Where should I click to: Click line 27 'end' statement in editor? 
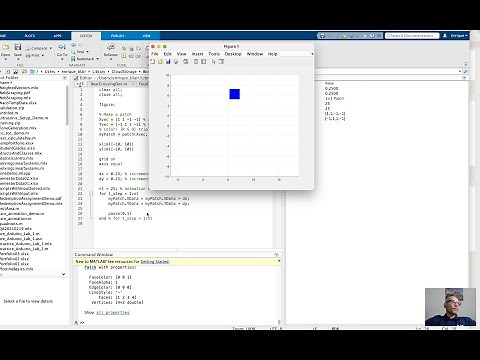pos(102,218)
